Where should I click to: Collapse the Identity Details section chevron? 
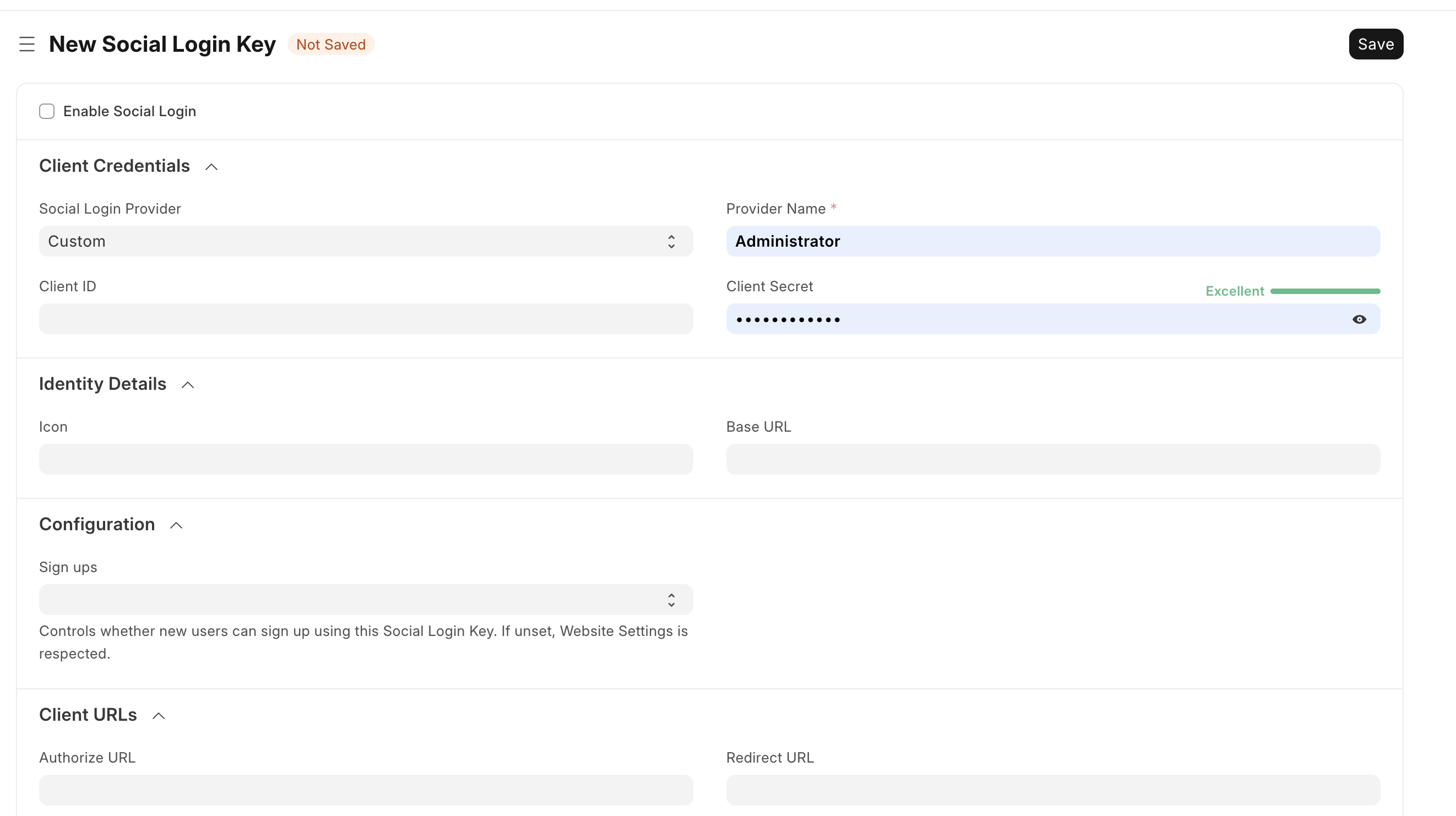tap(188, 385)
